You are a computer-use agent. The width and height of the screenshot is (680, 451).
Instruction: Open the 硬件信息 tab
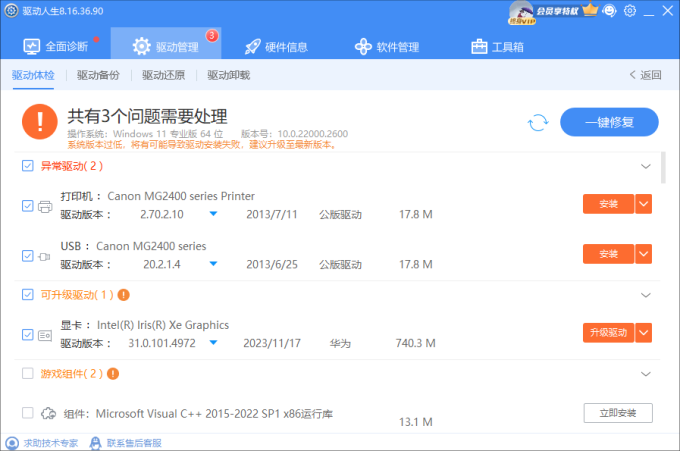(x=276, y=46)
